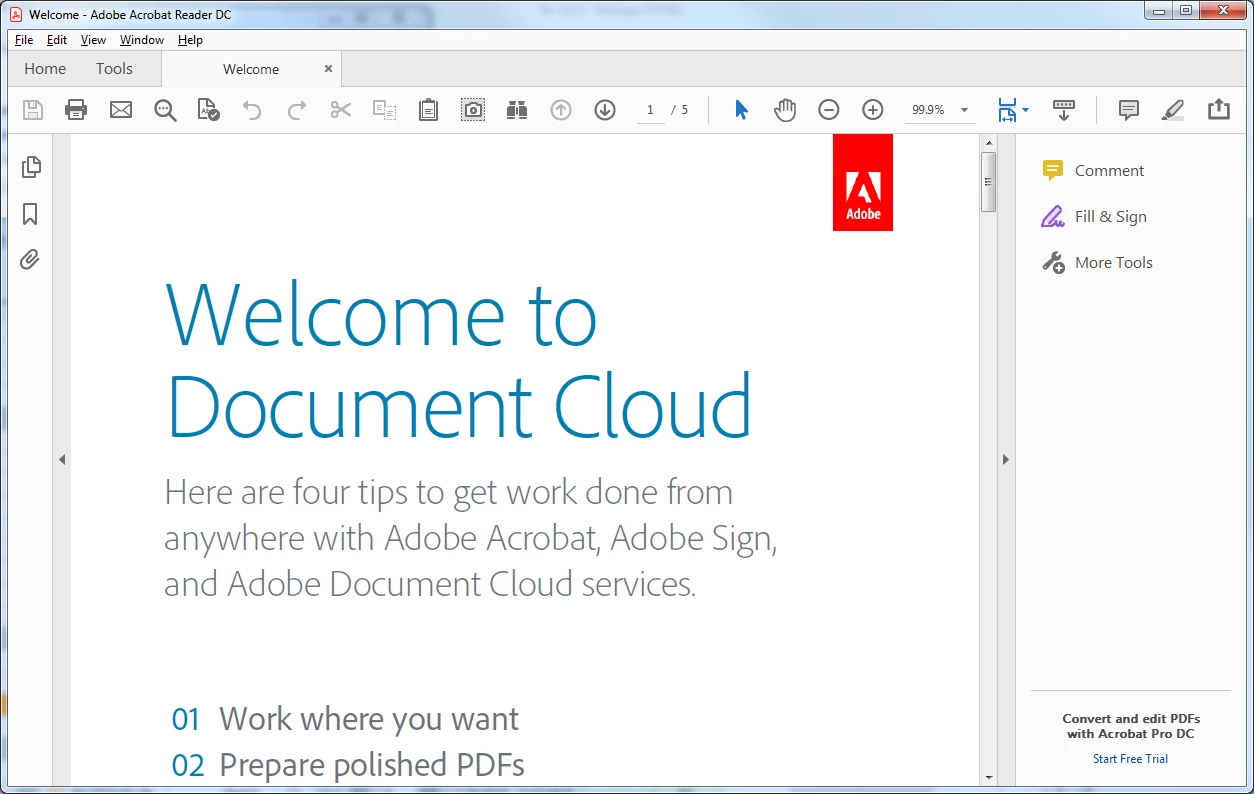Screen dimensions: 1254x794
Task: Send file by email envelope icon
Action: (x=121, y=110)
